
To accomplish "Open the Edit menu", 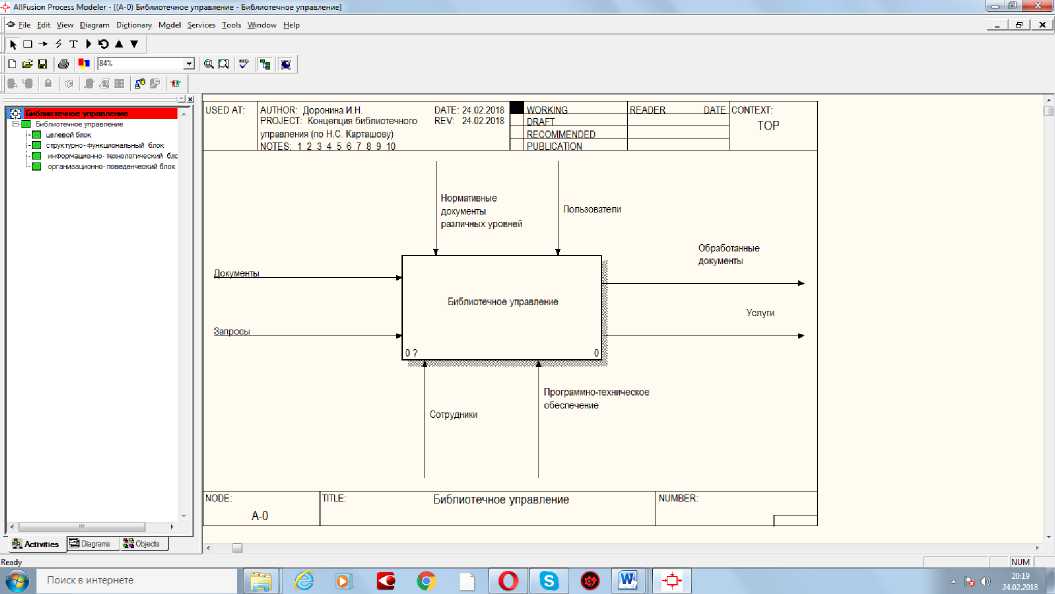I will click(44, 26).
